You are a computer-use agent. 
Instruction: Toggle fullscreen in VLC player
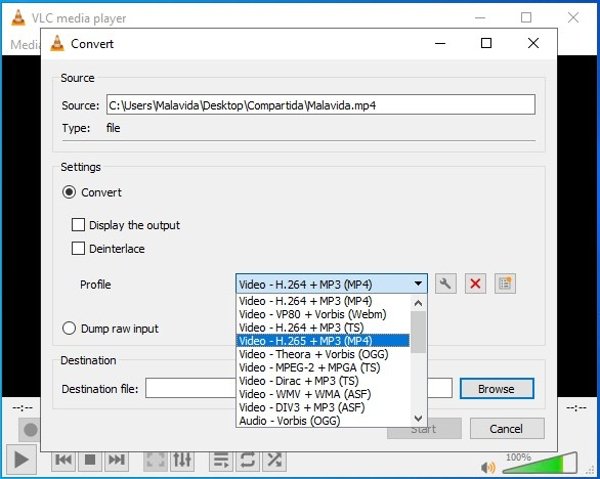(x=155, y=459)
